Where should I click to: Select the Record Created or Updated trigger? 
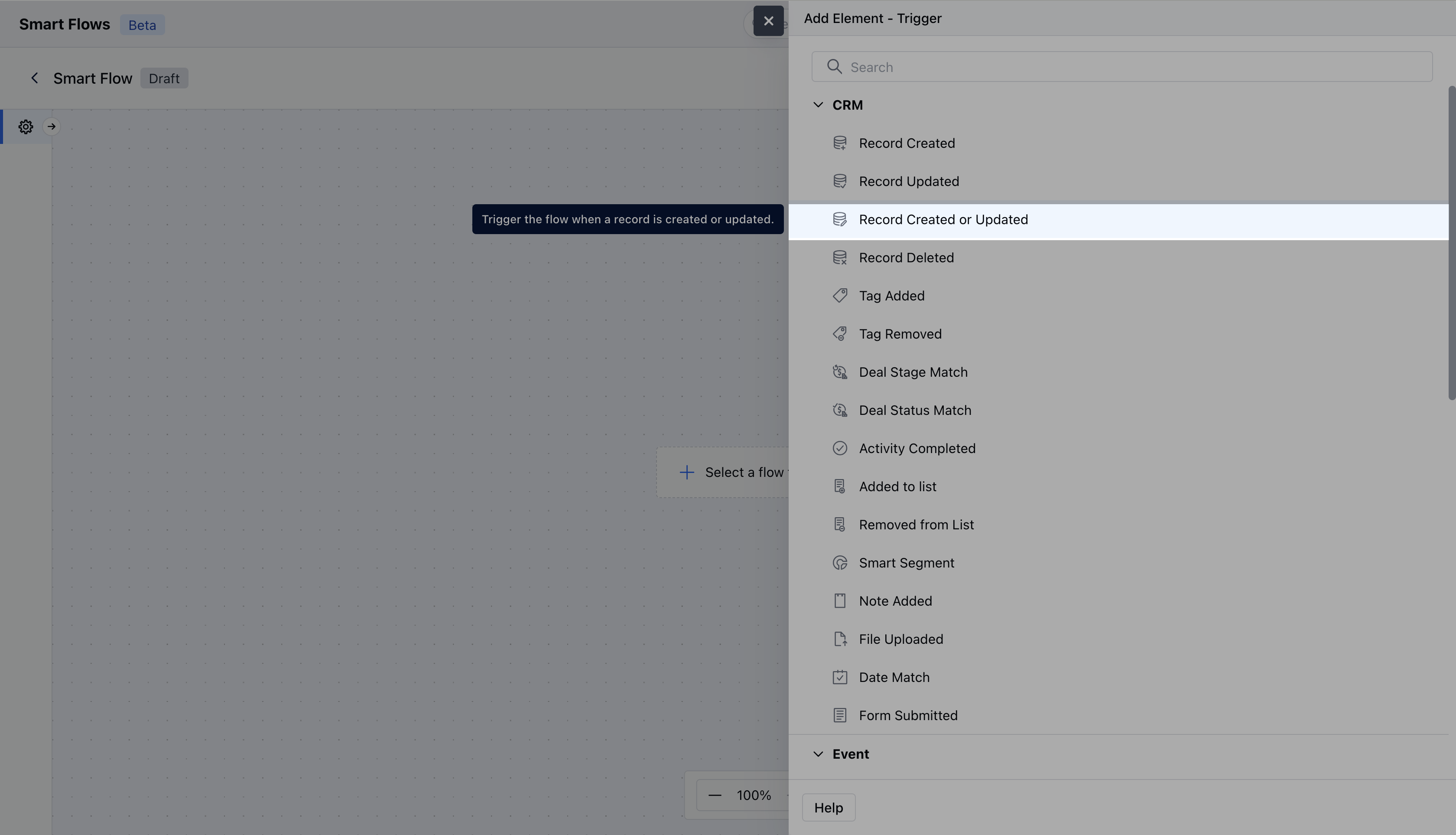click(943, 220)
